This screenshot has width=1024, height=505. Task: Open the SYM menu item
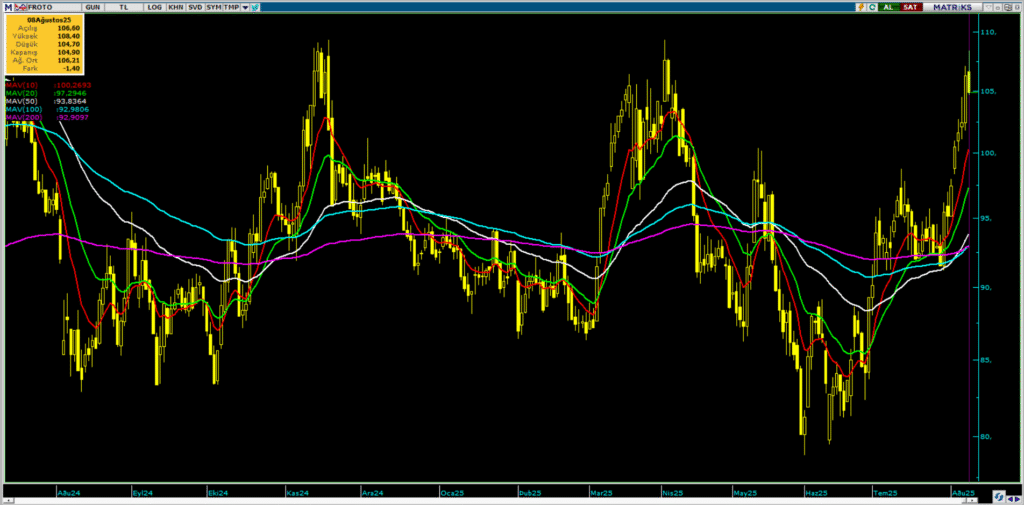pyautogui.click(x=214, y=7)
